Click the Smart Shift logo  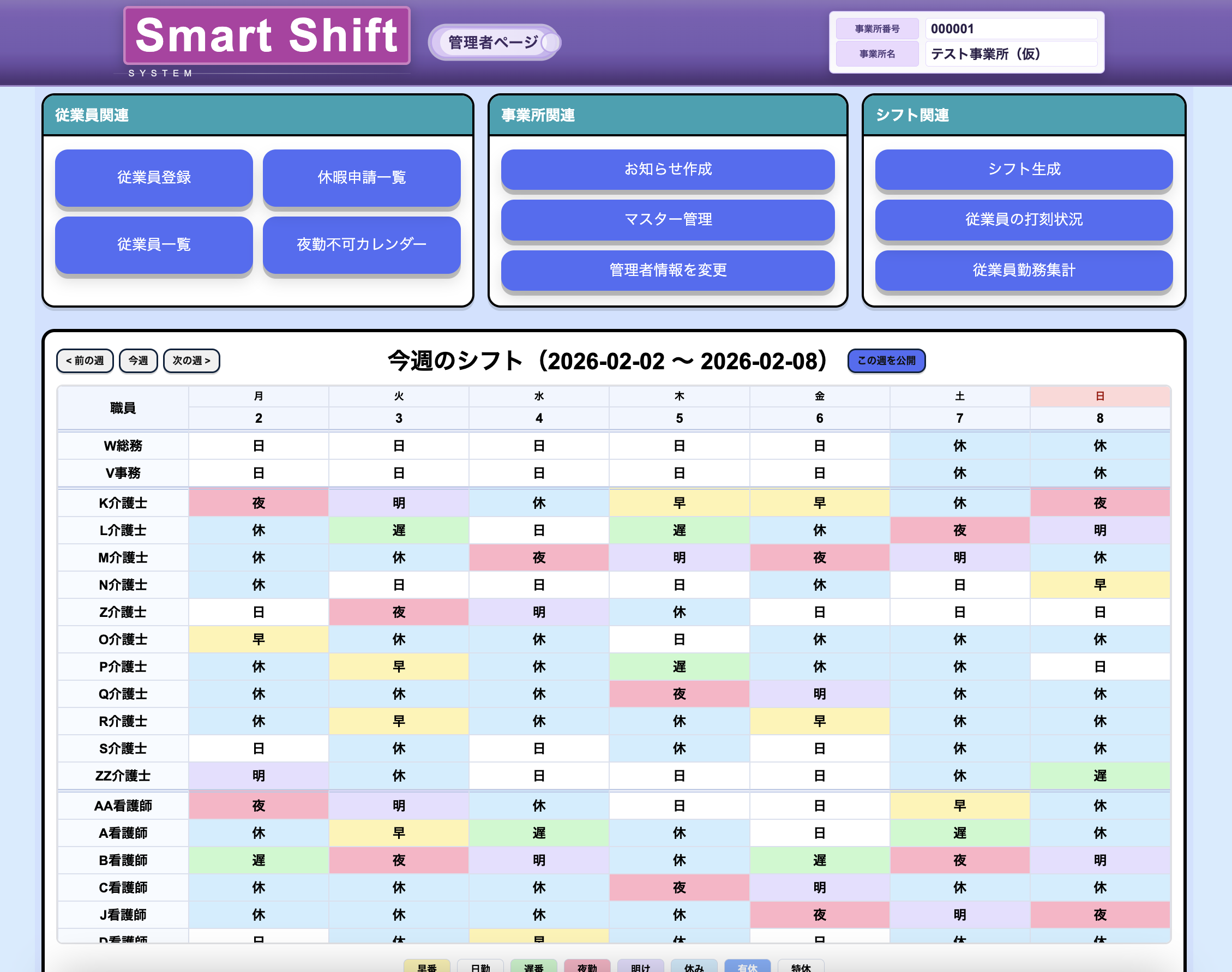pos(266,37)
